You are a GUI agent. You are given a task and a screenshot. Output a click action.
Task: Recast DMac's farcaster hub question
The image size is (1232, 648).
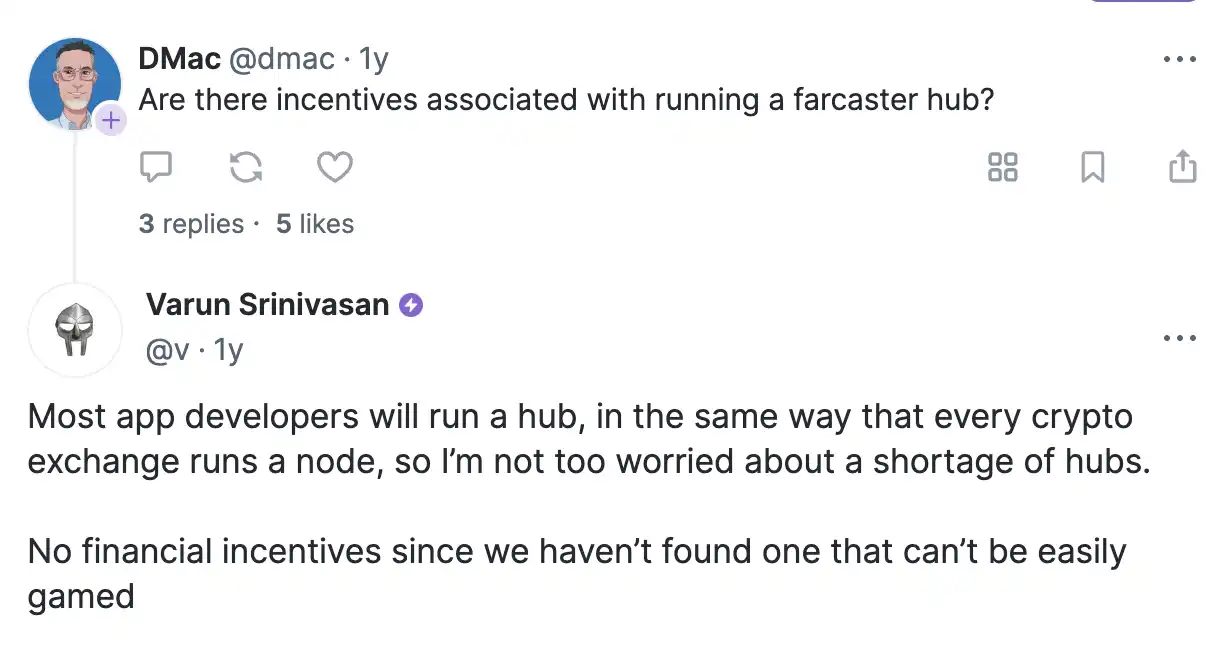(245, 167)
